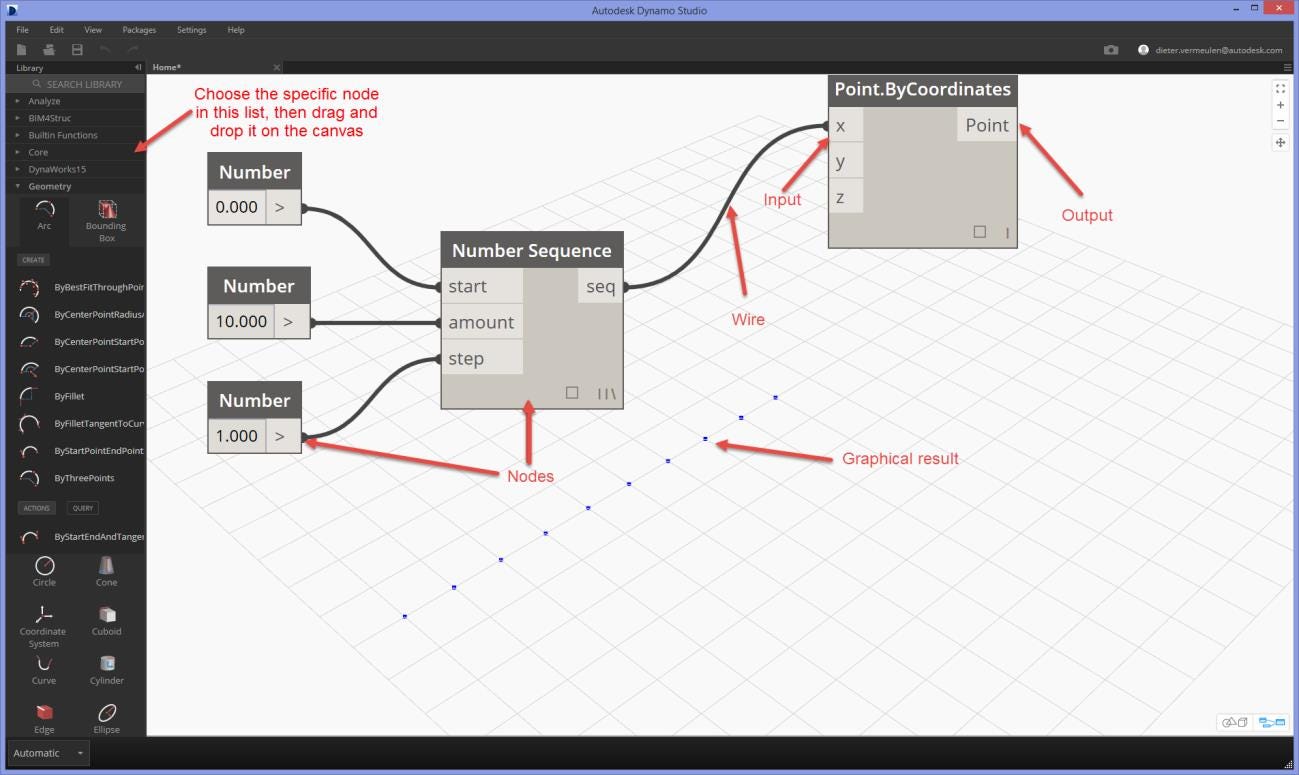The image size is (1299, 775).
Task: Click the zoom out minus button
Action: [x=1280, y=121]
